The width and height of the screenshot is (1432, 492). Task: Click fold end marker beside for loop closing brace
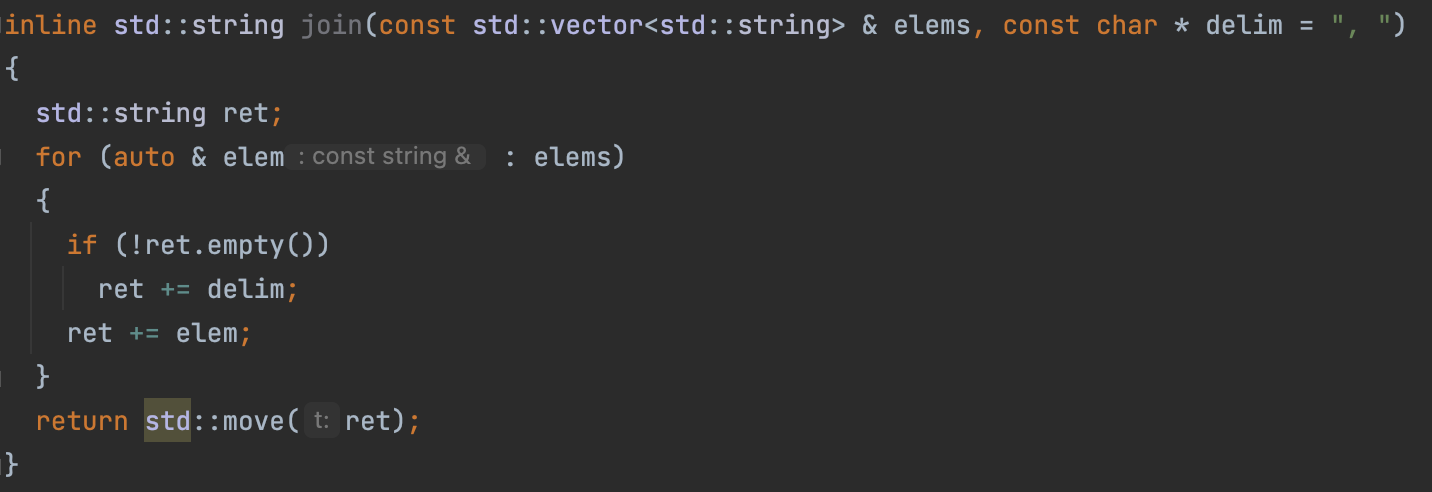point(2,377)
